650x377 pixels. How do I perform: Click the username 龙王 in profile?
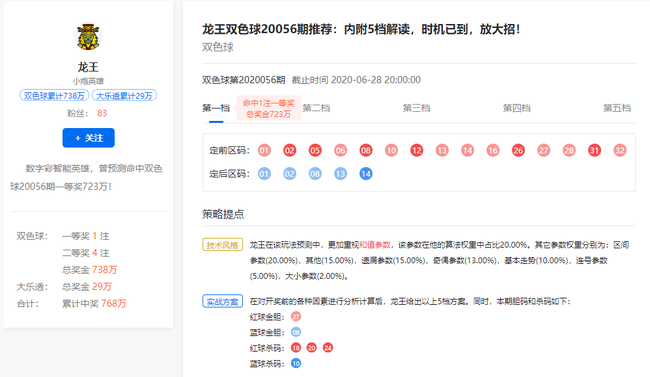[88, 67]
